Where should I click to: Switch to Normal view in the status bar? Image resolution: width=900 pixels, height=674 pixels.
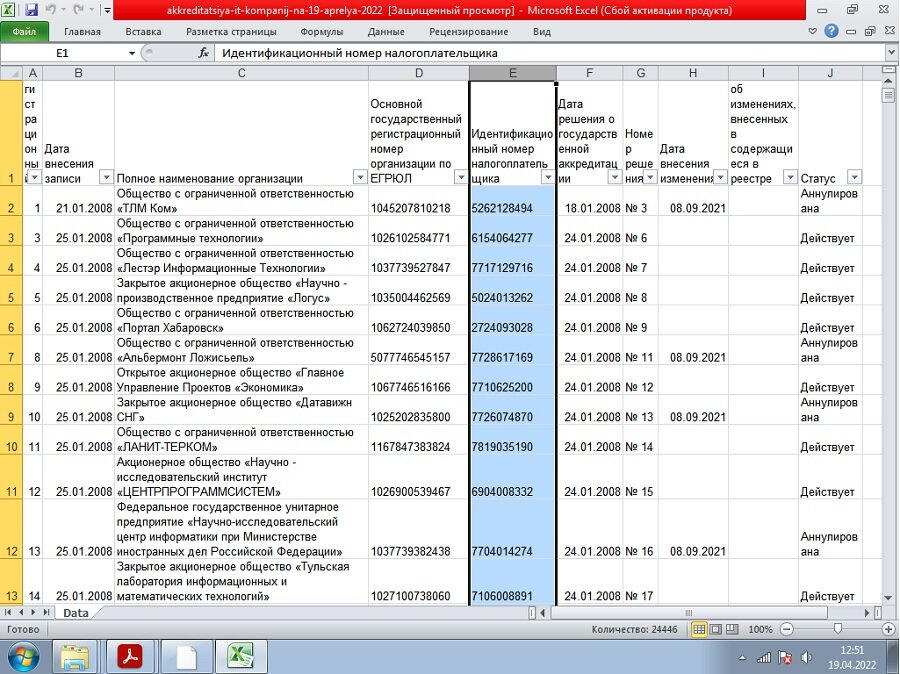pos(699,630)
